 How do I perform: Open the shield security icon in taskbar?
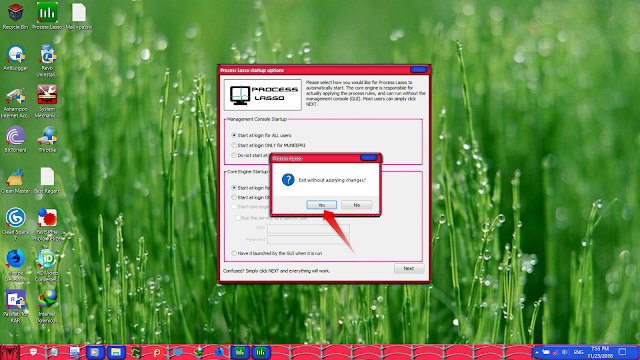pos(33,352)
